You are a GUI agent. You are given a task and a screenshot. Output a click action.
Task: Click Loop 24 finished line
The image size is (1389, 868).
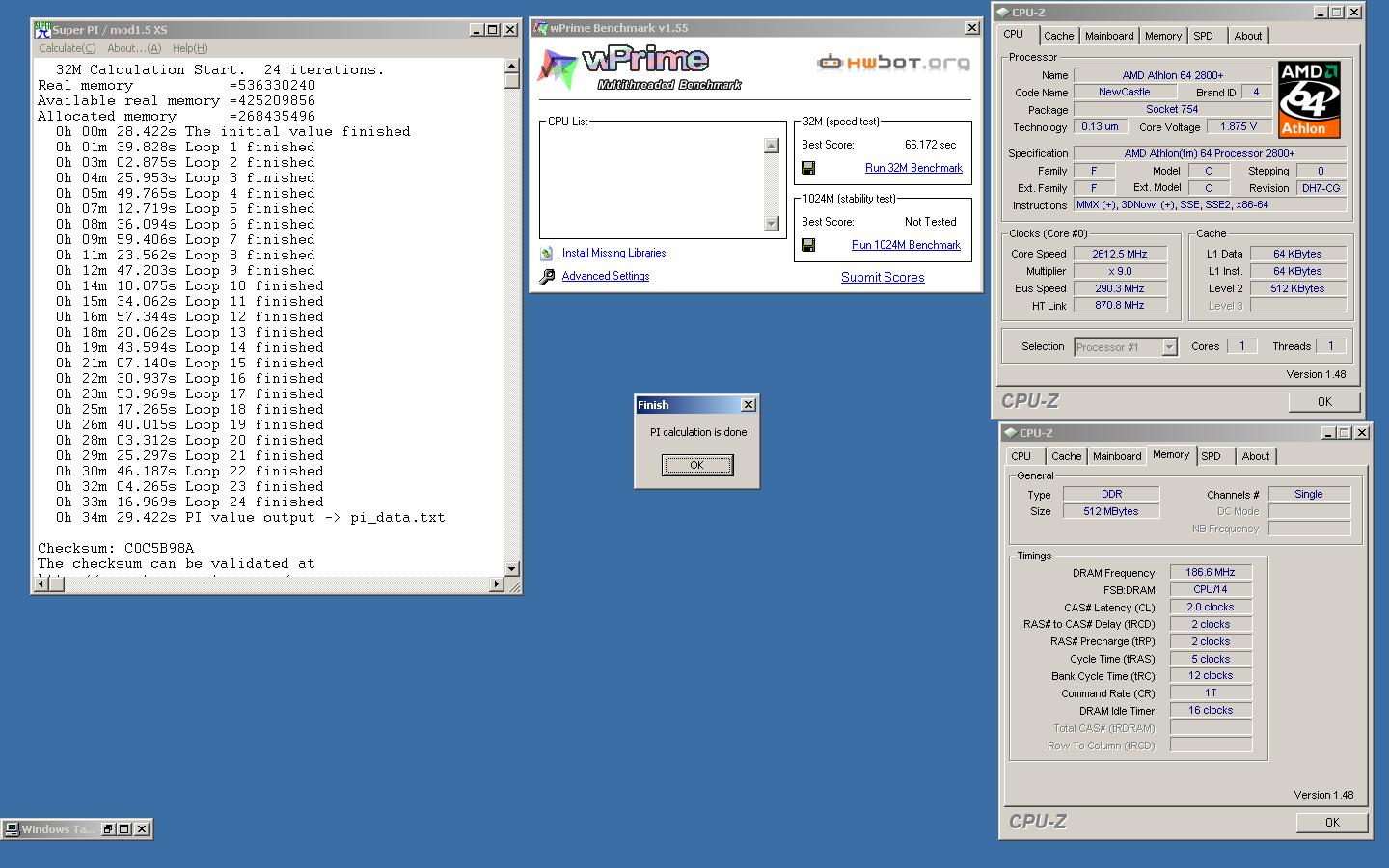(x=189, y=502)
